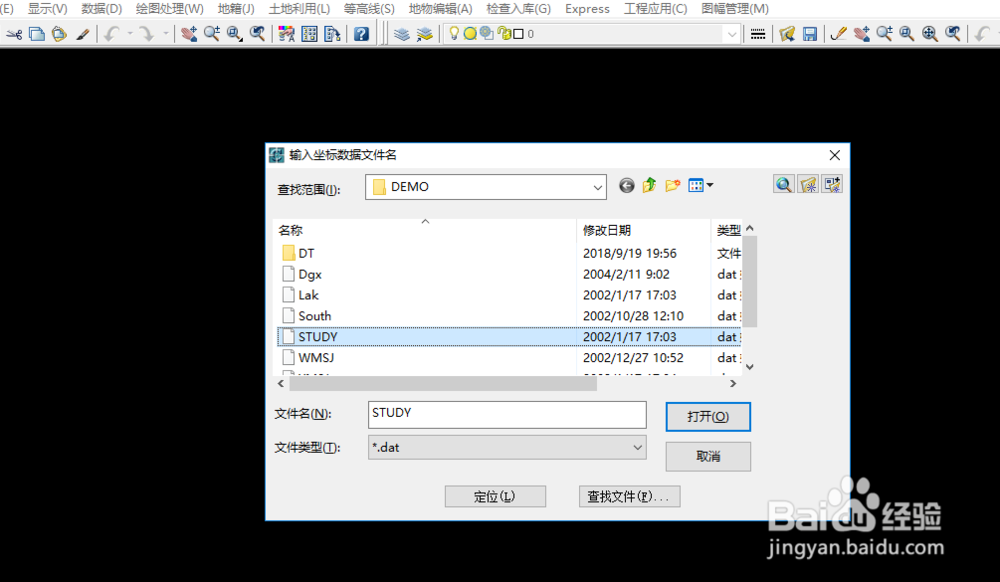The height and width of the screenshot is (582, 1000).
Task: Create new folder icon in file dialog
Action: pyautogui.click(x=672, y=186)
